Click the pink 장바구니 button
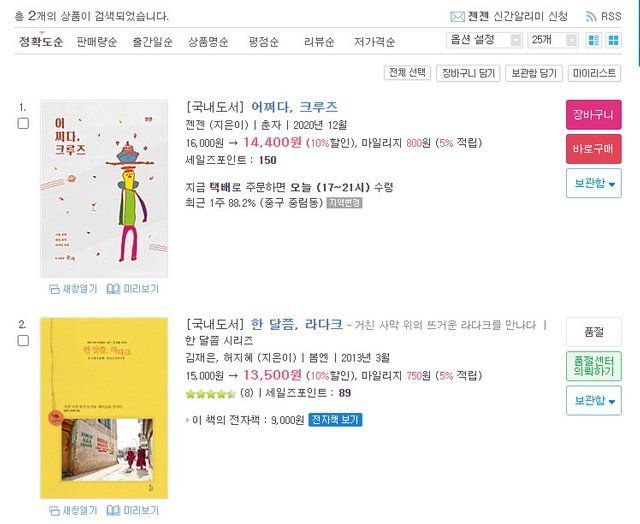640x524 pixels. pos(594,115)
